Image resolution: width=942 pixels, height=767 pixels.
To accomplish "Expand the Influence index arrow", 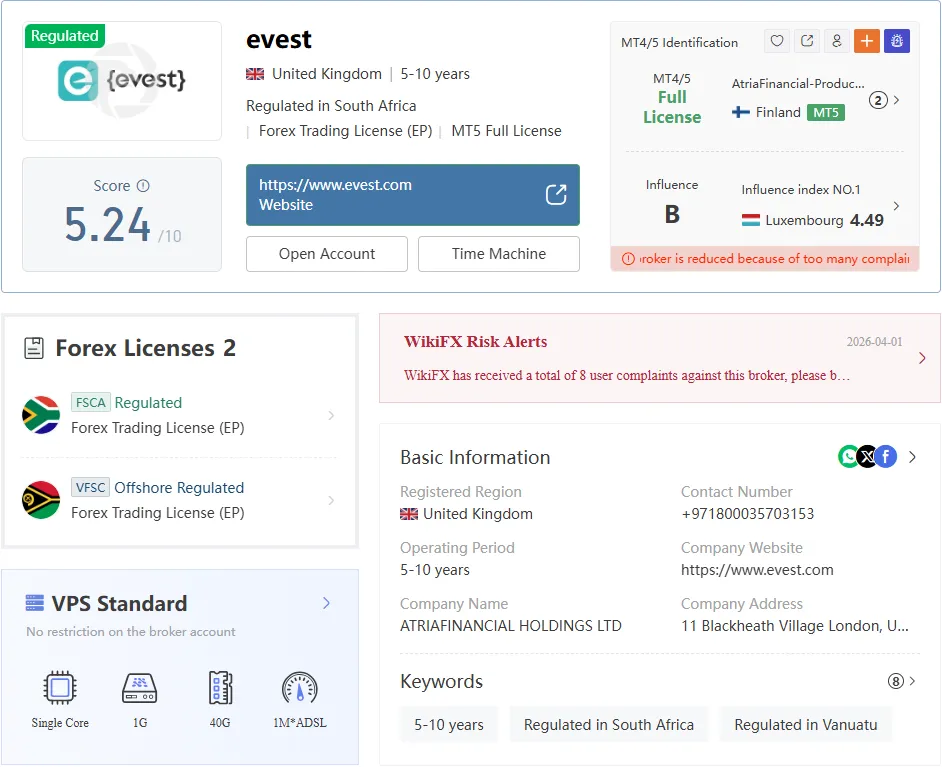I will 896,206.
